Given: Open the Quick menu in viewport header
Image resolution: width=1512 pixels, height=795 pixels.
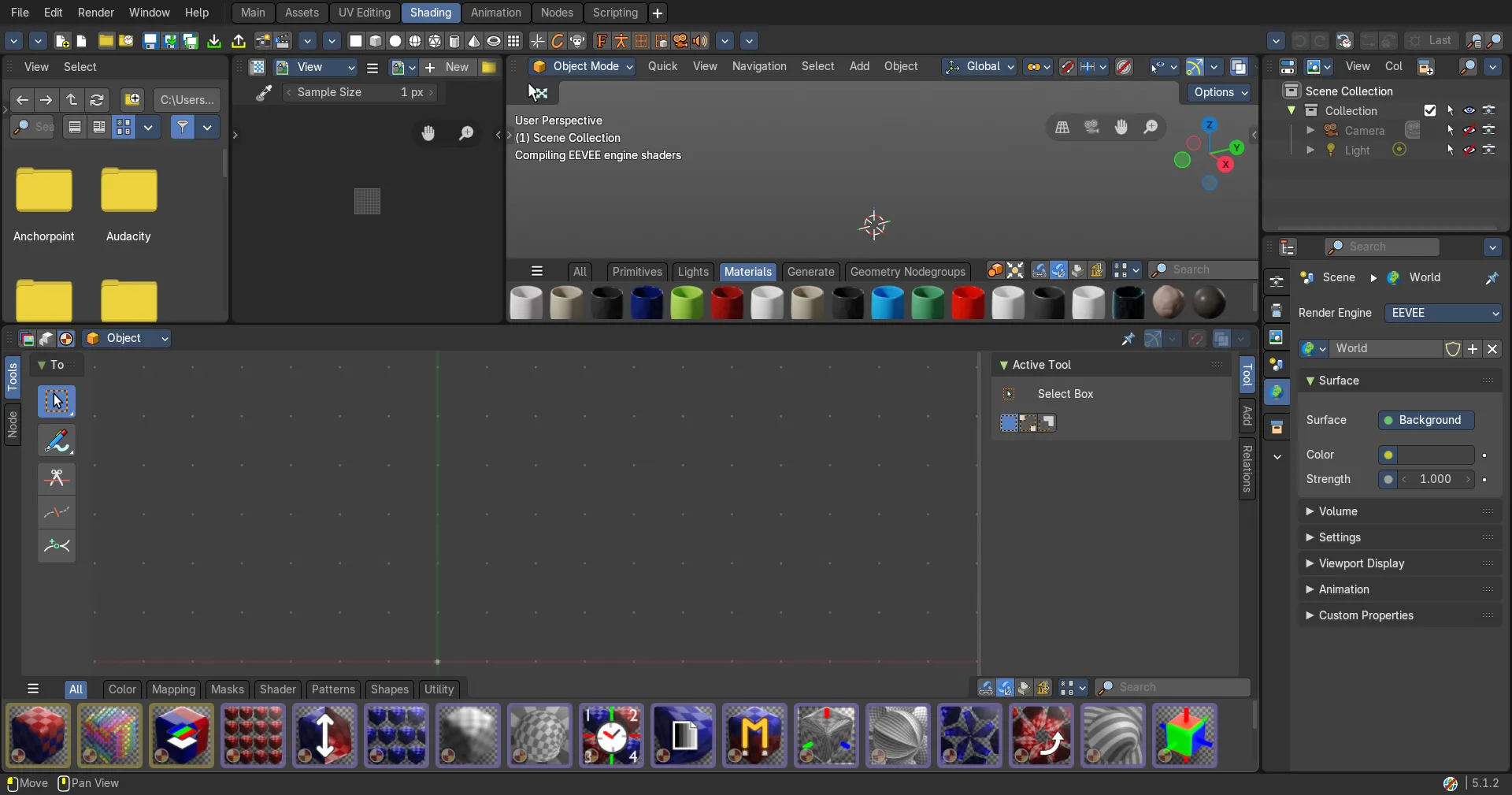Looking at the screenshot, I should [x=662, y=66].
